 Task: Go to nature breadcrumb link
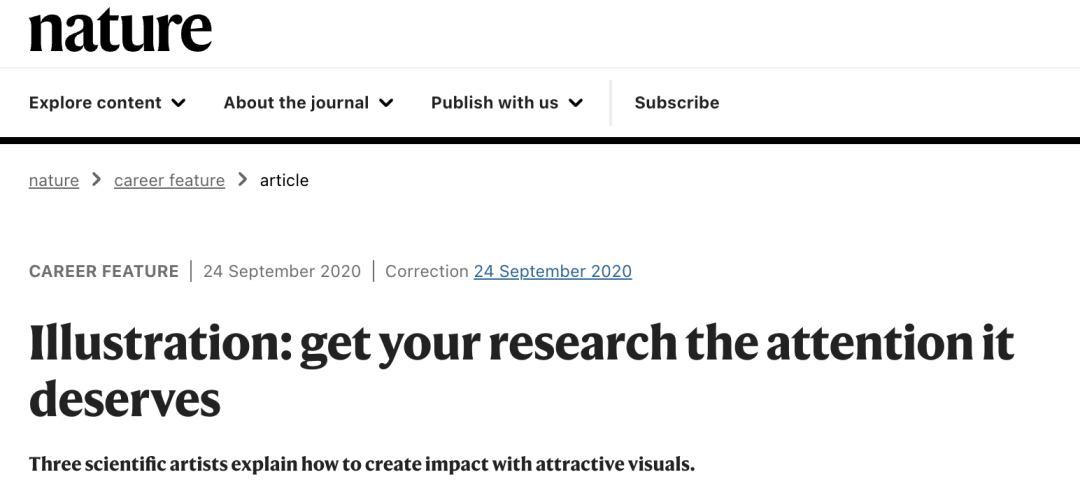[54, 180]
